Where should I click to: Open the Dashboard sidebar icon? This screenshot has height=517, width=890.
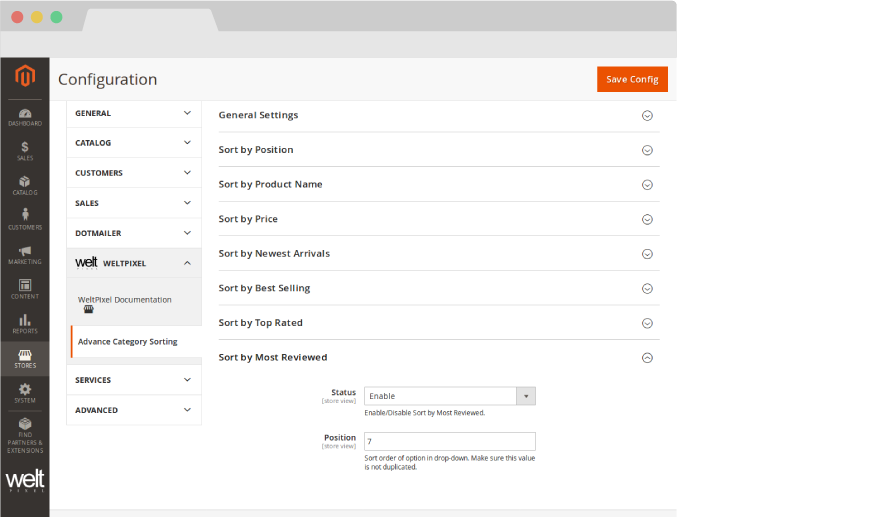point(24,116)
